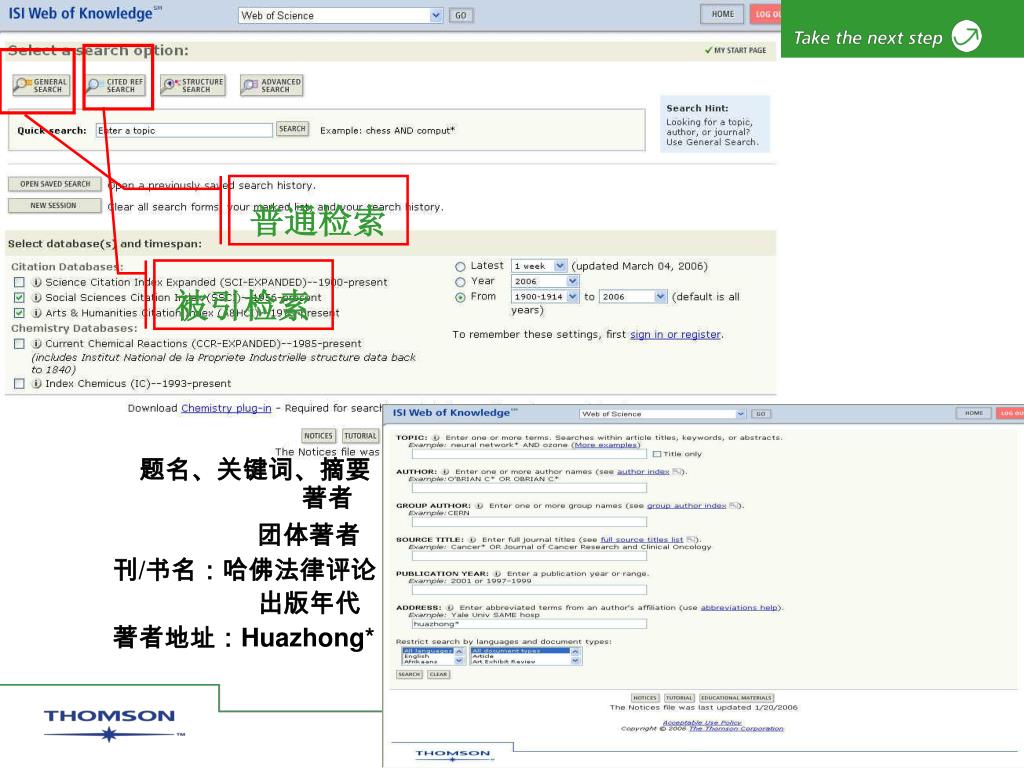Click the MY START PAGE checkmark link

pyautogui.click(x=735, y=50)
